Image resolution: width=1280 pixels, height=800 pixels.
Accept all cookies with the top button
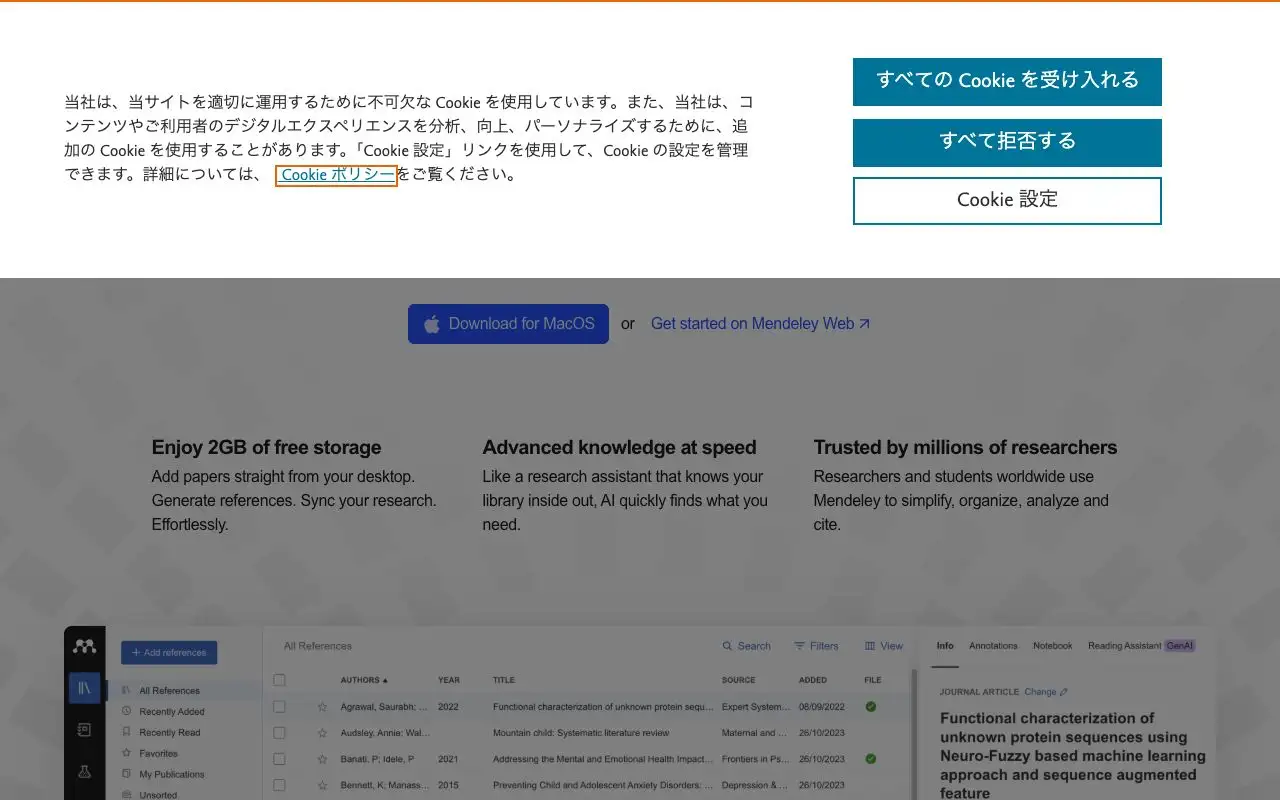click(1007, 81)
